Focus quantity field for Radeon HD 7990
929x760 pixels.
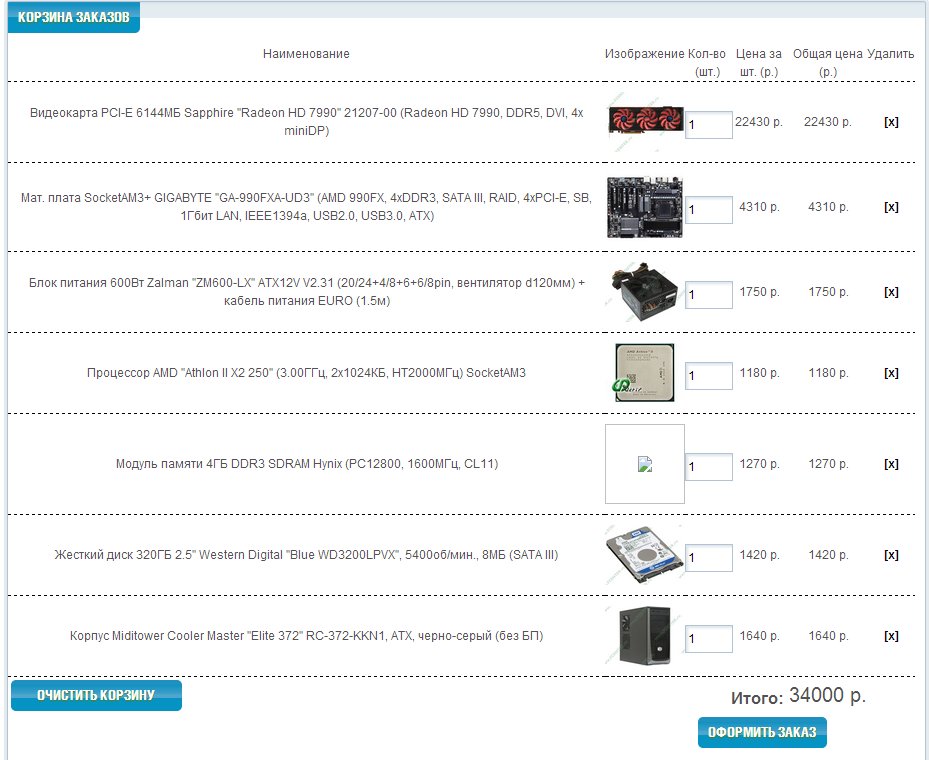[x=709, y=125]
